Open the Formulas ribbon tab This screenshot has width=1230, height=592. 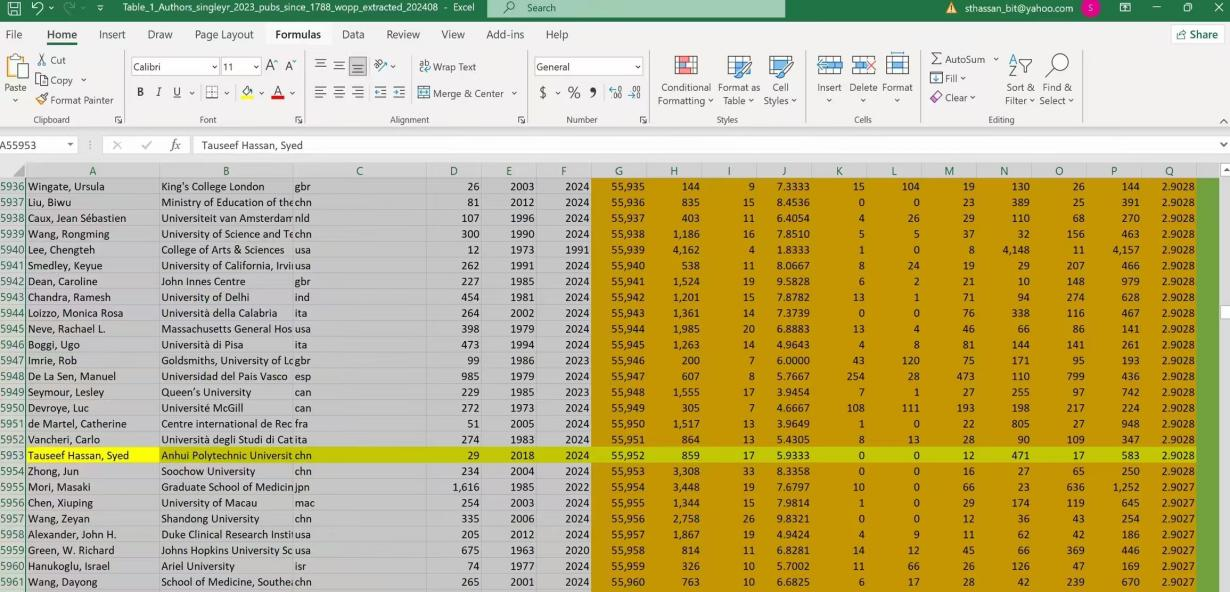tap(298, 35)
